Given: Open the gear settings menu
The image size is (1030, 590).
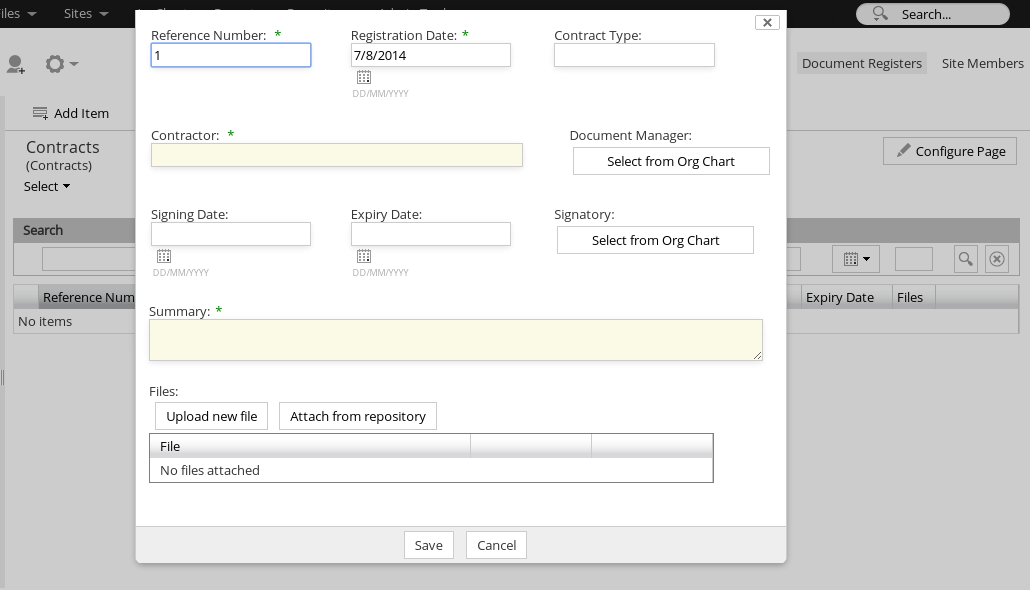Looking at the screenshot, I should pyautogui.click(x=60, y=65).
